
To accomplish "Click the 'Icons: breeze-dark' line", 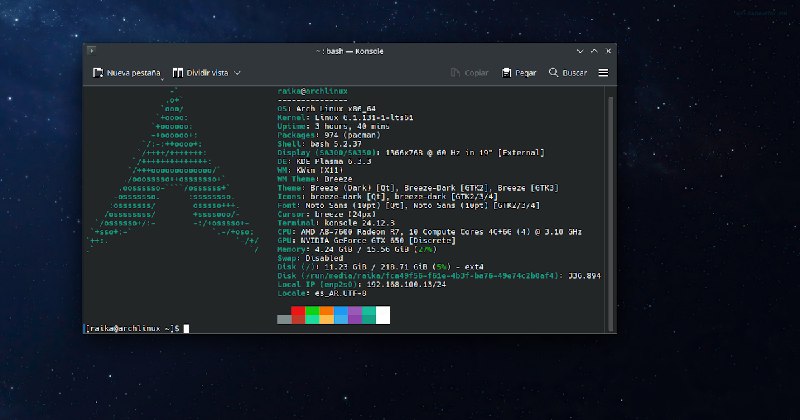I will [x=388, y=196].
